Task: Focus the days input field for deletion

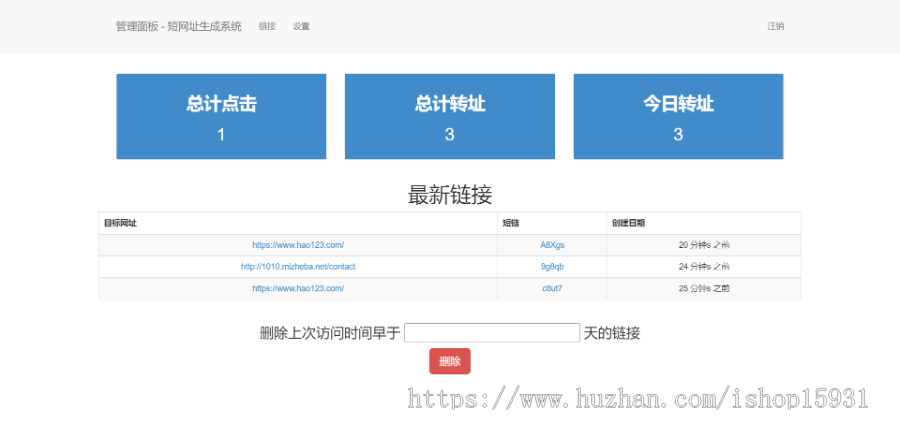Action: tap(492, 333)
